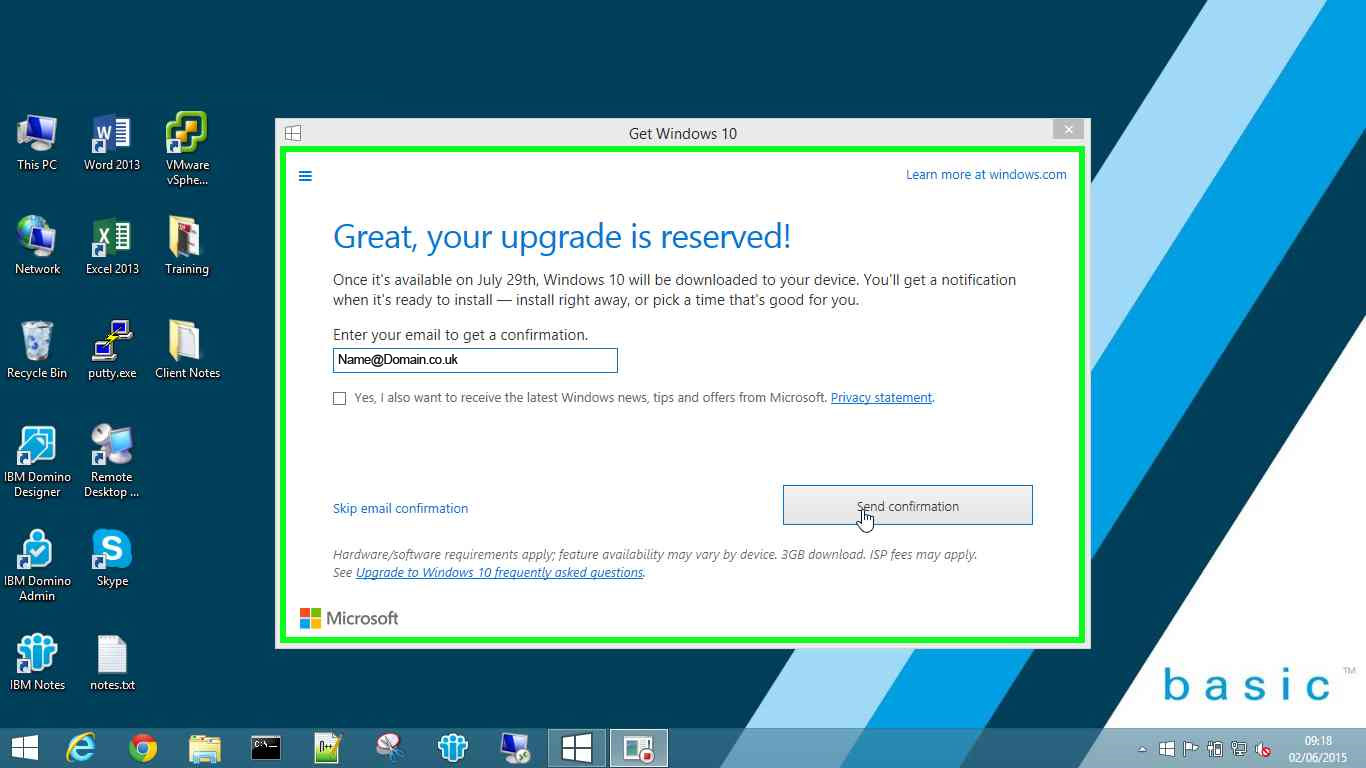Open the Privacy statement link

click(881, 397)
